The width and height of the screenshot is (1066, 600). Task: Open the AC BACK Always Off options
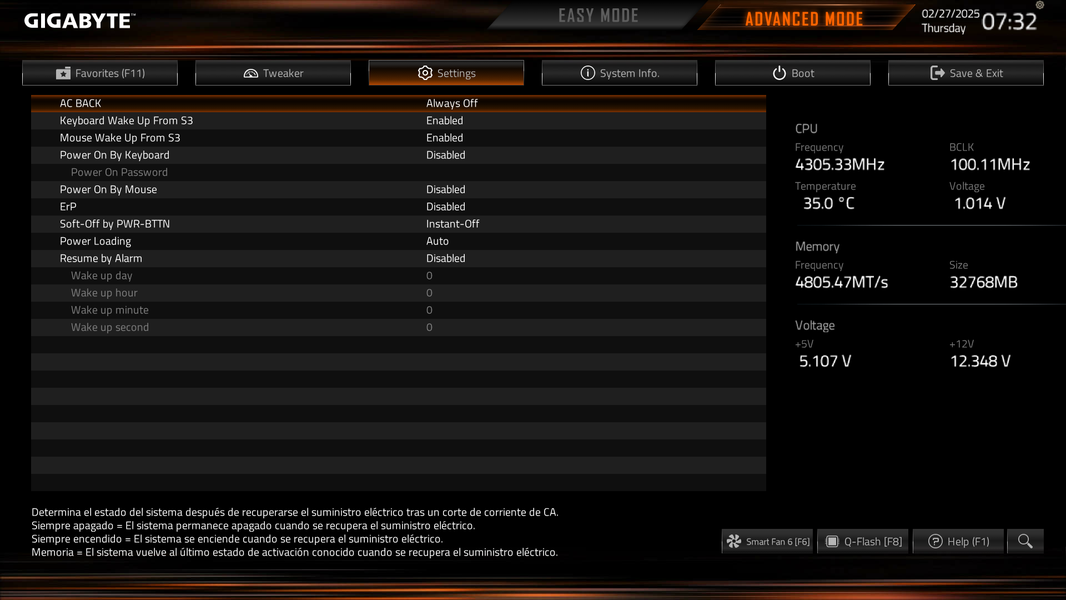tap(451, 103)
